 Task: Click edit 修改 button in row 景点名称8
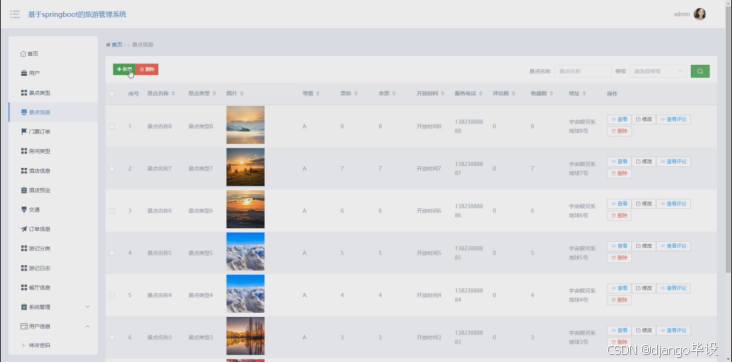644,119
